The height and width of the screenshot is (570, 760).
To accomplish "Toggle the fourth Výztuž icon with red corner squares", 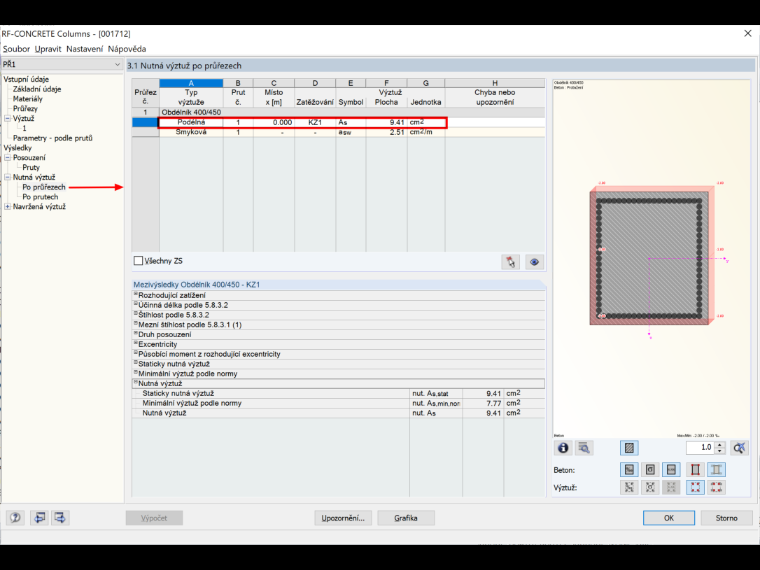I will click(x=695, y=487).
